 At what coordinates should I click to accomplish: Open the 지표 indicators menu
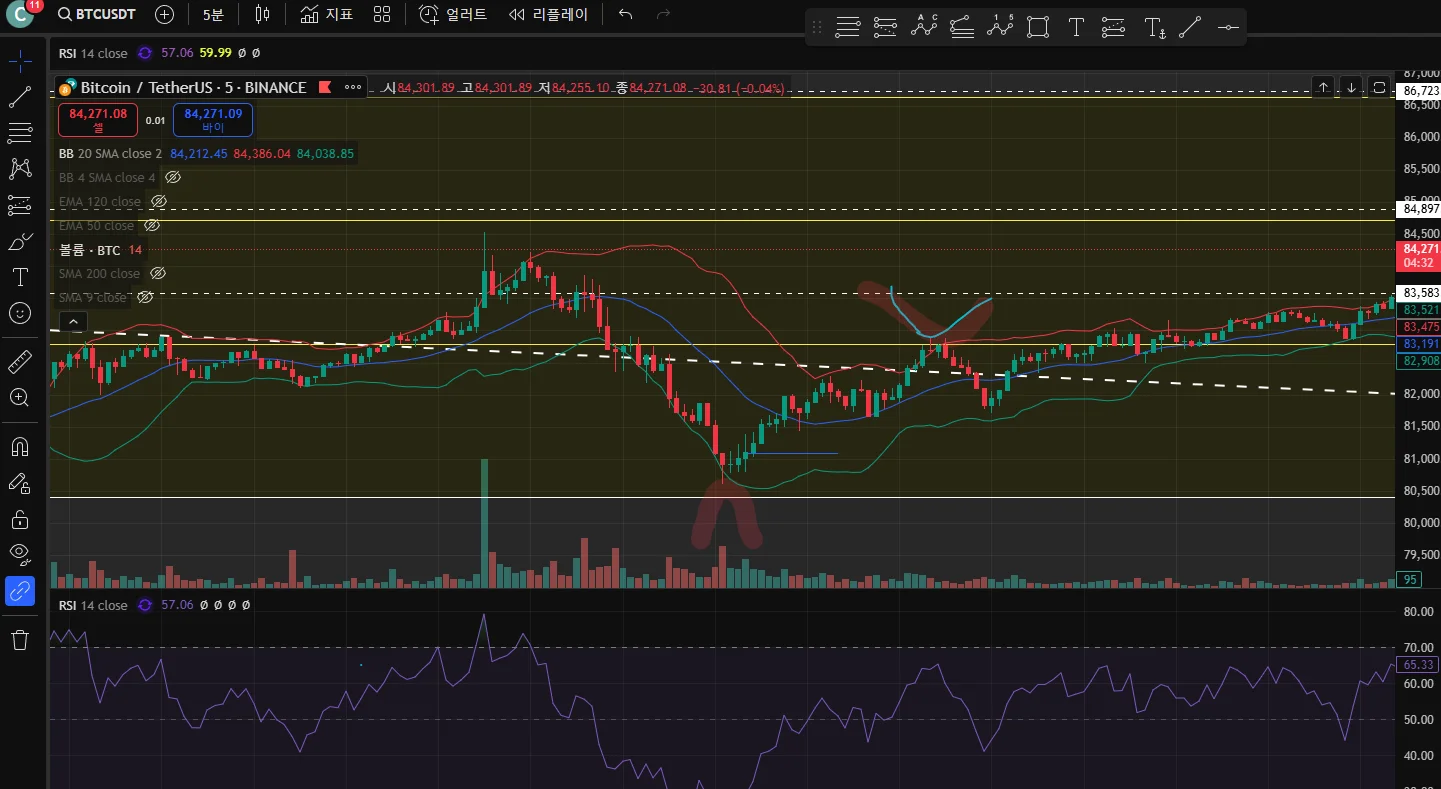point(327,15)
